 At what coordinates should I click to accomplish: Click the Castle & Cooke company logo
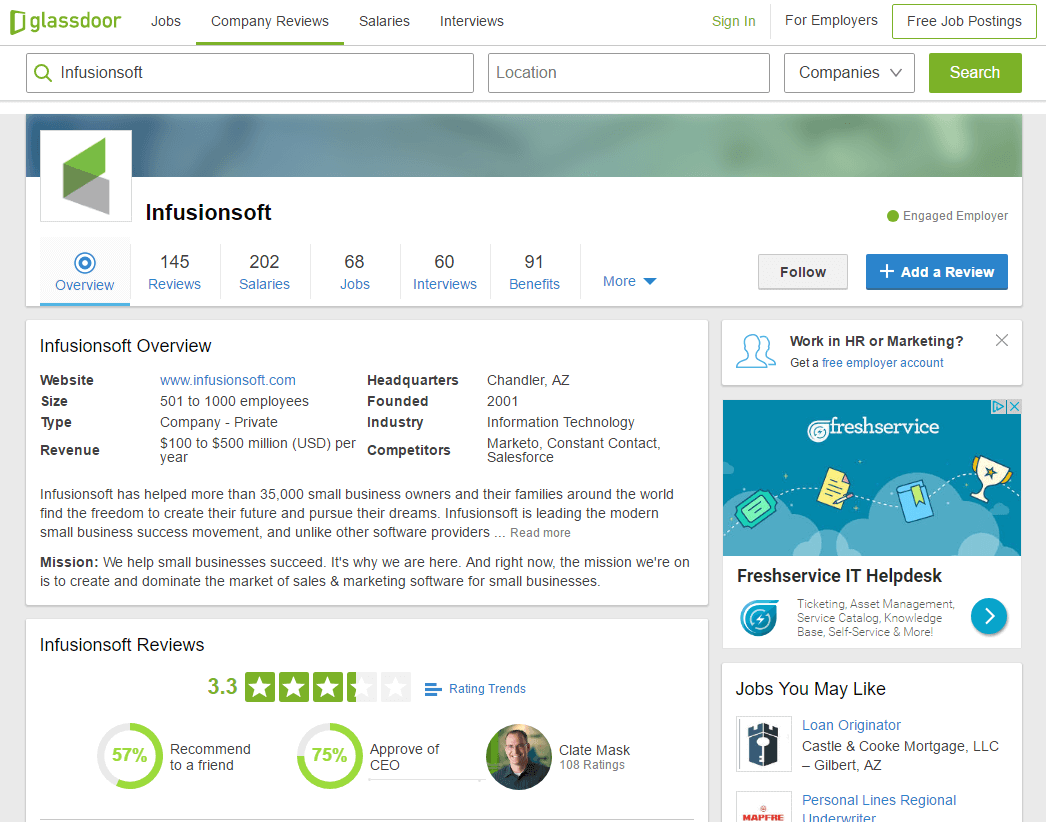click(x=764, y=744)
